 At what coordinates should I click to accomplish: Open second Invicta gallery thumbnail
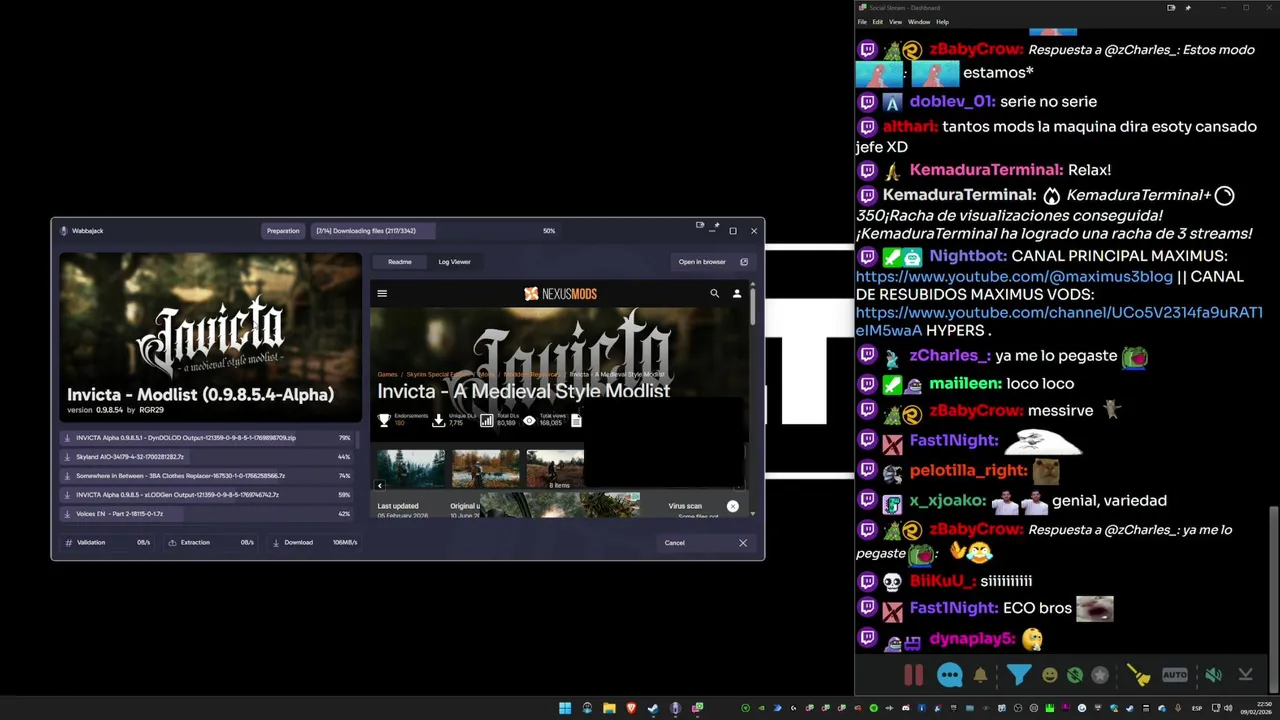click(486, 468)
